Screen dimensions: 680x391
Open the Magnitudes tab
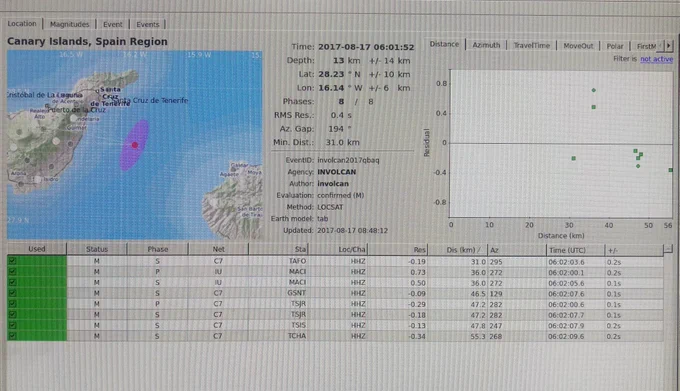pos(69,24)
